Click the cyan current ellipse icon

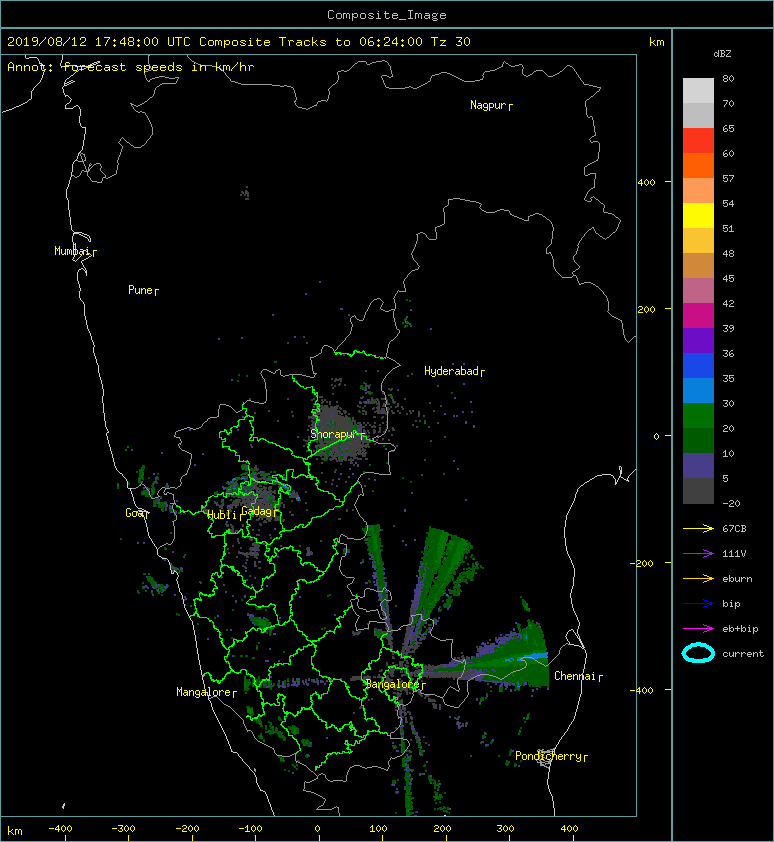tap(698, 653)
